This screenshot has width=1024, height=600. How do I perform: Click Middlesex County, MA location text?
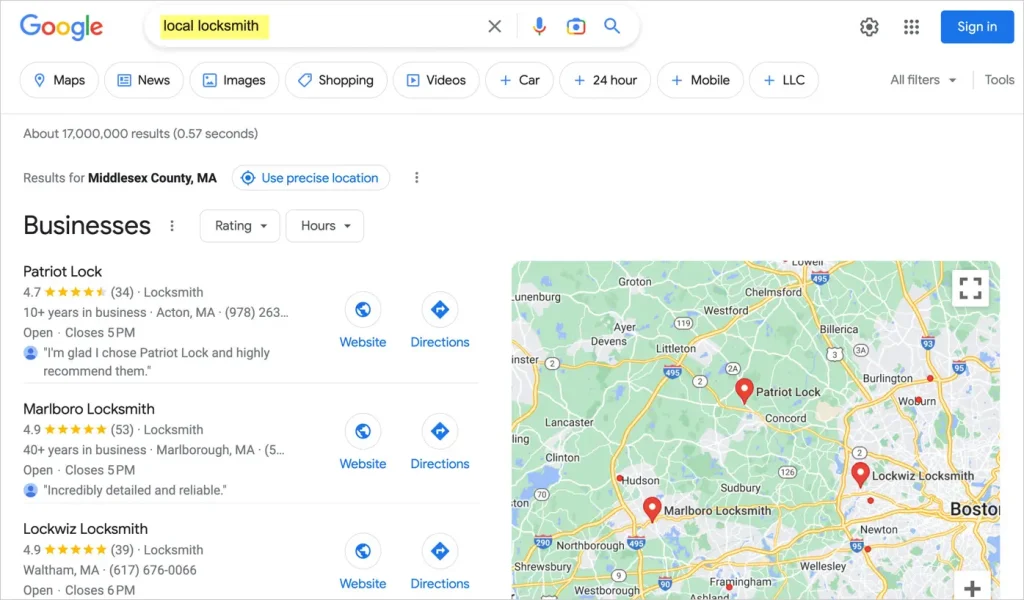(x=152, y=178)
